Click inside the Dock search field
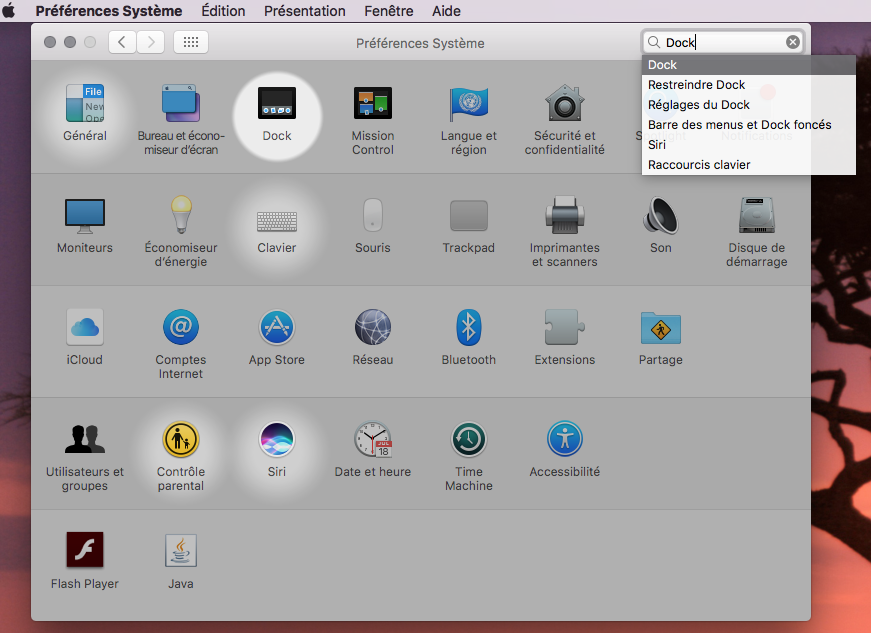This screenshot has width=871, height=633. [x=723, y=42]
